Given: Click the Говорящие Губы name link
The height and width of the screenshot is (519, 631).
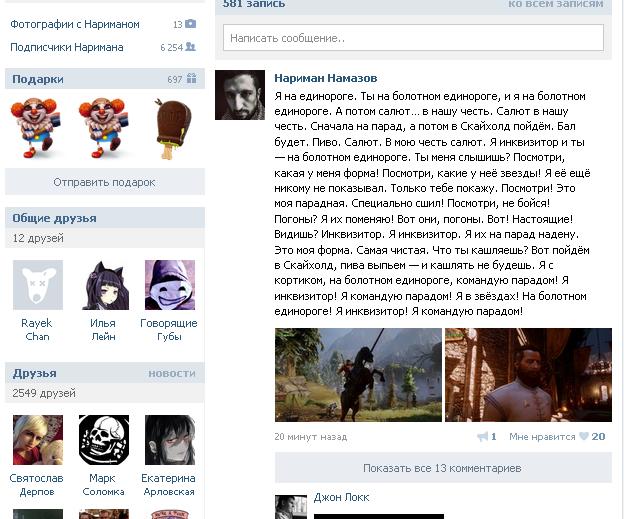Looking at the screenshot, I should 169,330.
